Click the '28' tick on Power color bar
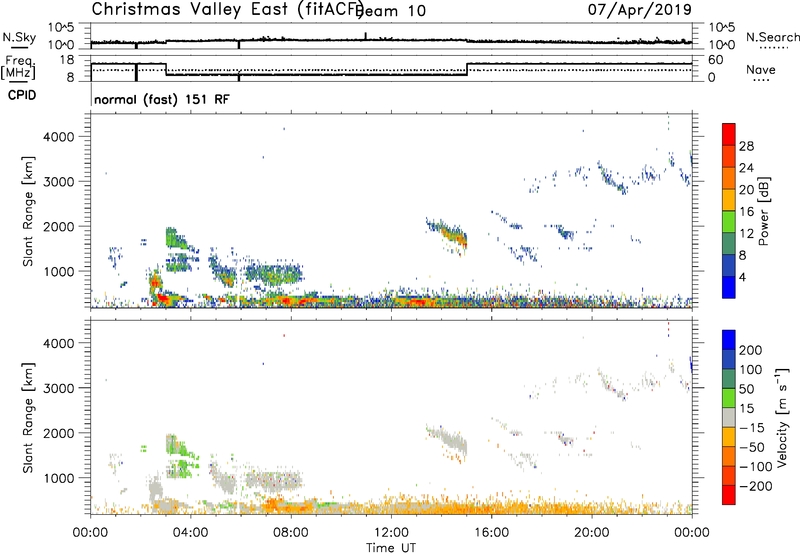The image size is (800, 554). point(746,146)
